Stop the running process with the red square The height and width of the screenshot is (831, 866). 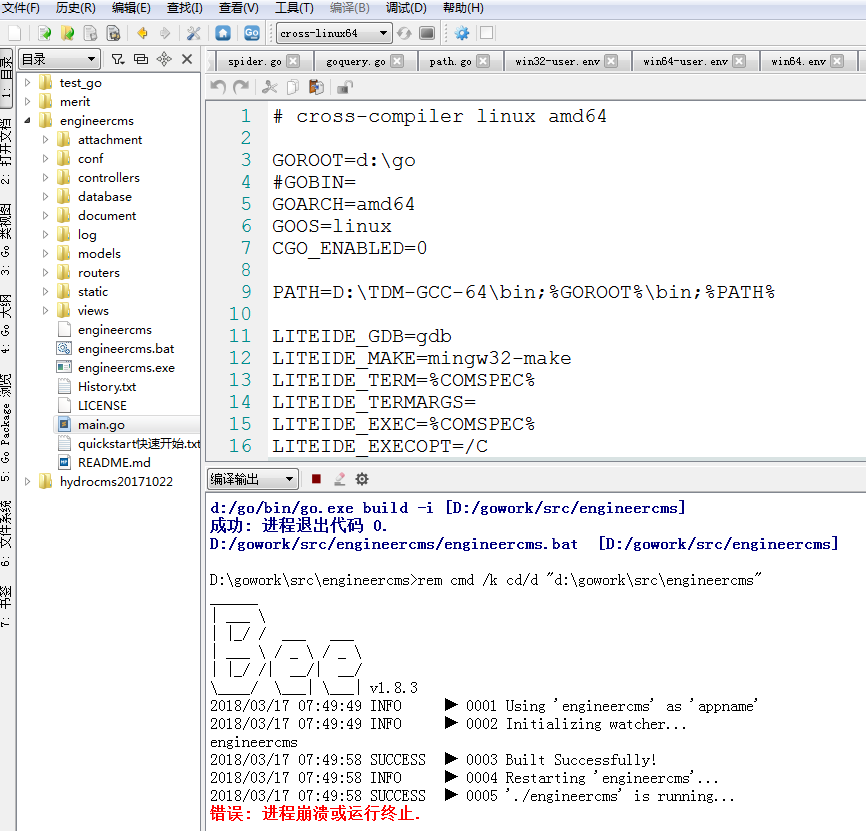click(314, 479)
